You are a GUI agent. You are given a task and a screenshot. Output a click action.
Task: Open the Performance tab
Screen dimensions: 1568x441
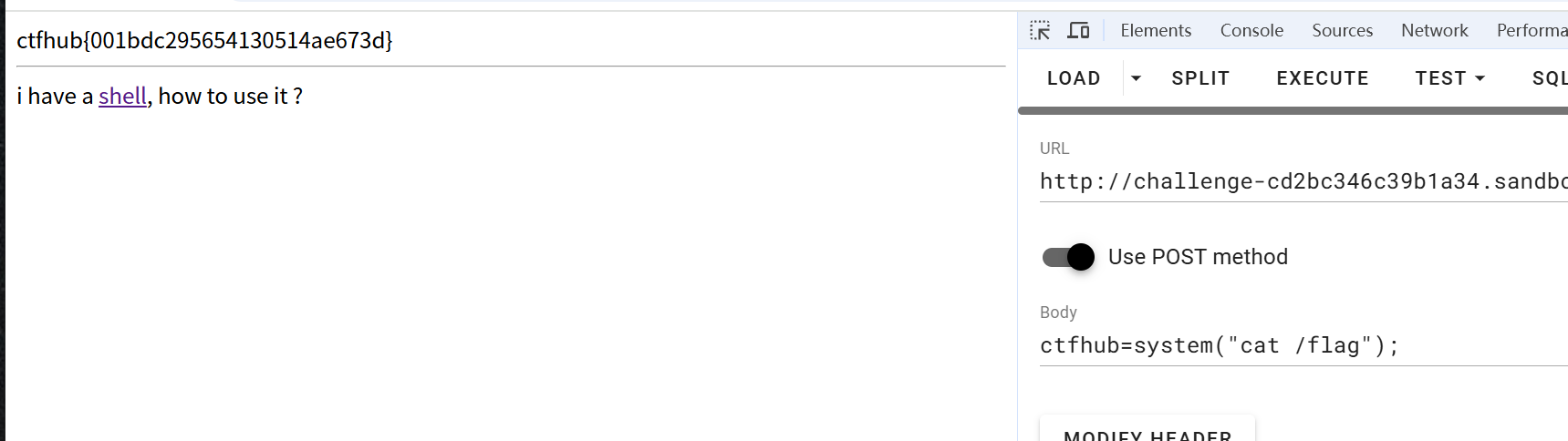pyautogui.click(x=1532, y=30)
